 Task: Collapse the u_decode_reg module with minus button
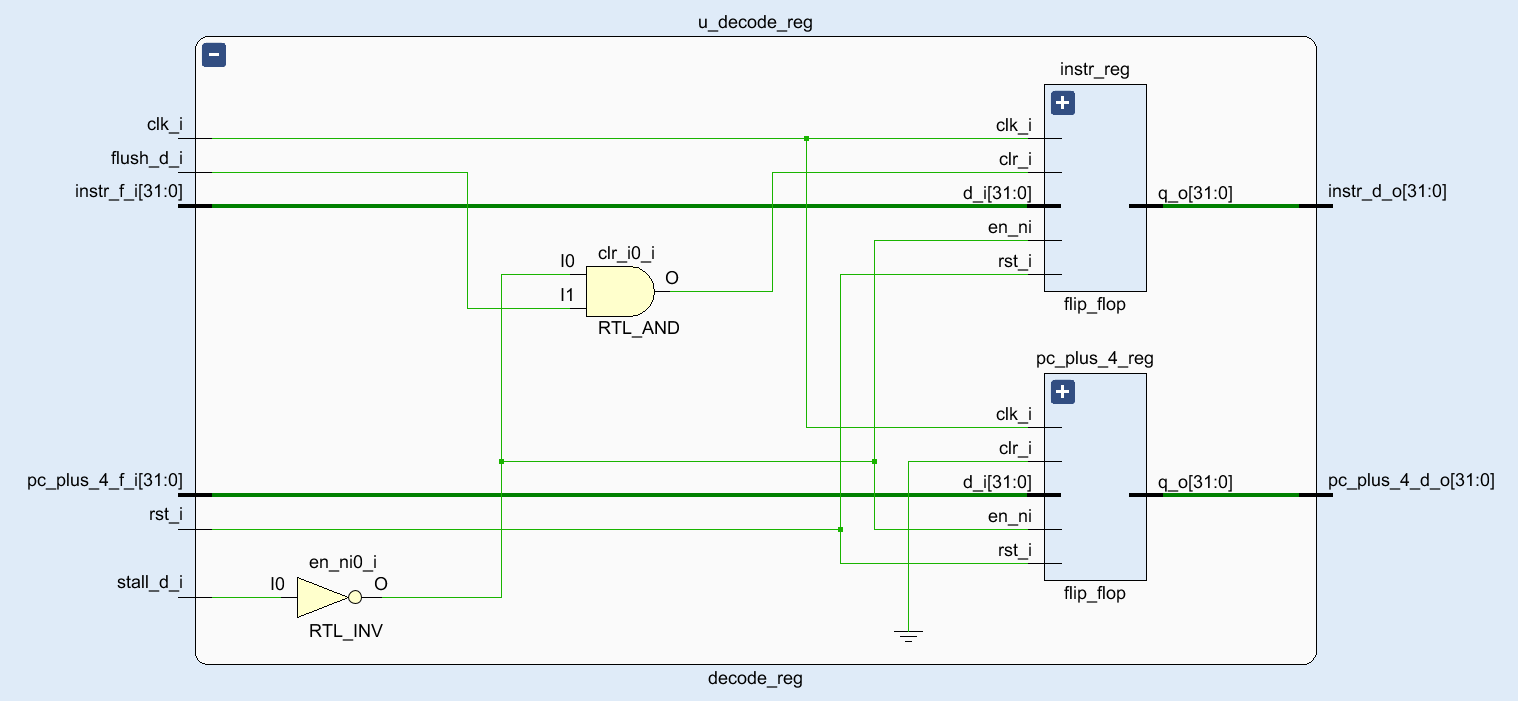213,55
